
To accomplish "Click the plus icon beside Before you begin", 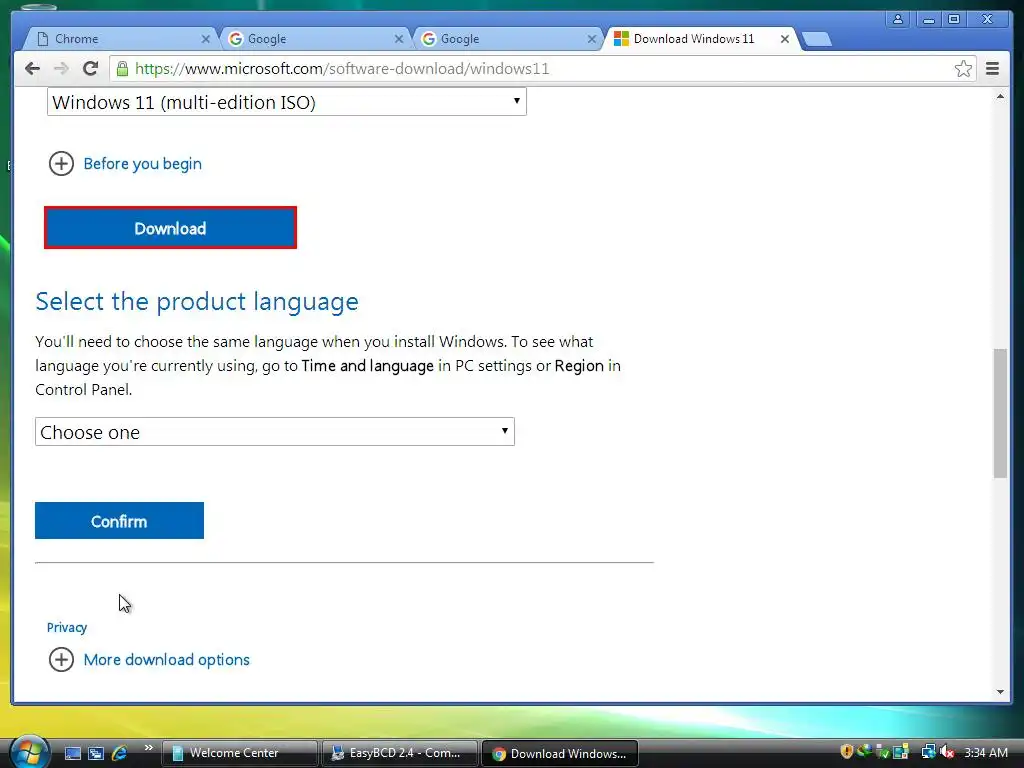I will [61, 163].
